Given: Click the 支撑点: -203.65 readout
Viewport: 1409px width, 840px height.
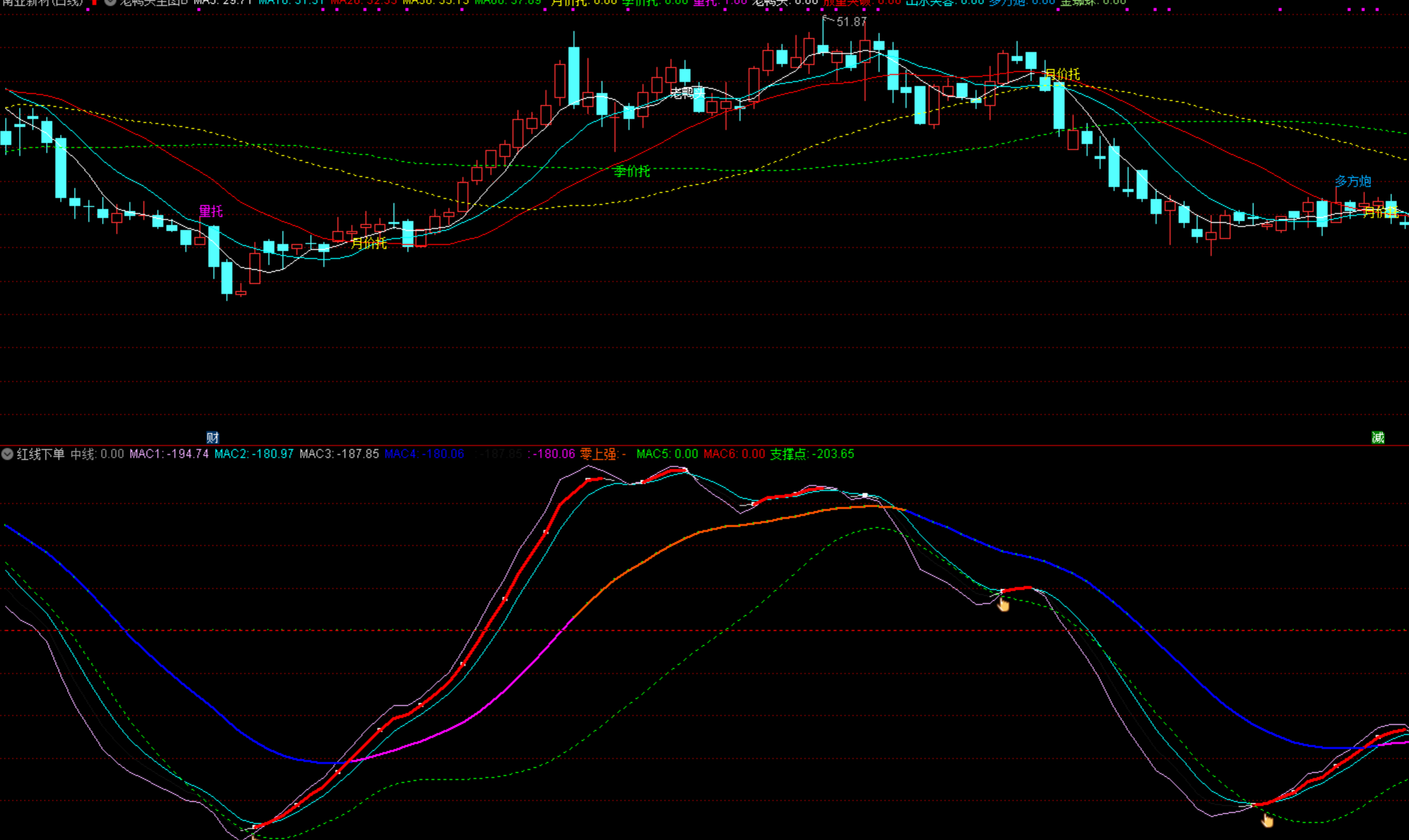Looking at the screenshot, I should 812,454.
